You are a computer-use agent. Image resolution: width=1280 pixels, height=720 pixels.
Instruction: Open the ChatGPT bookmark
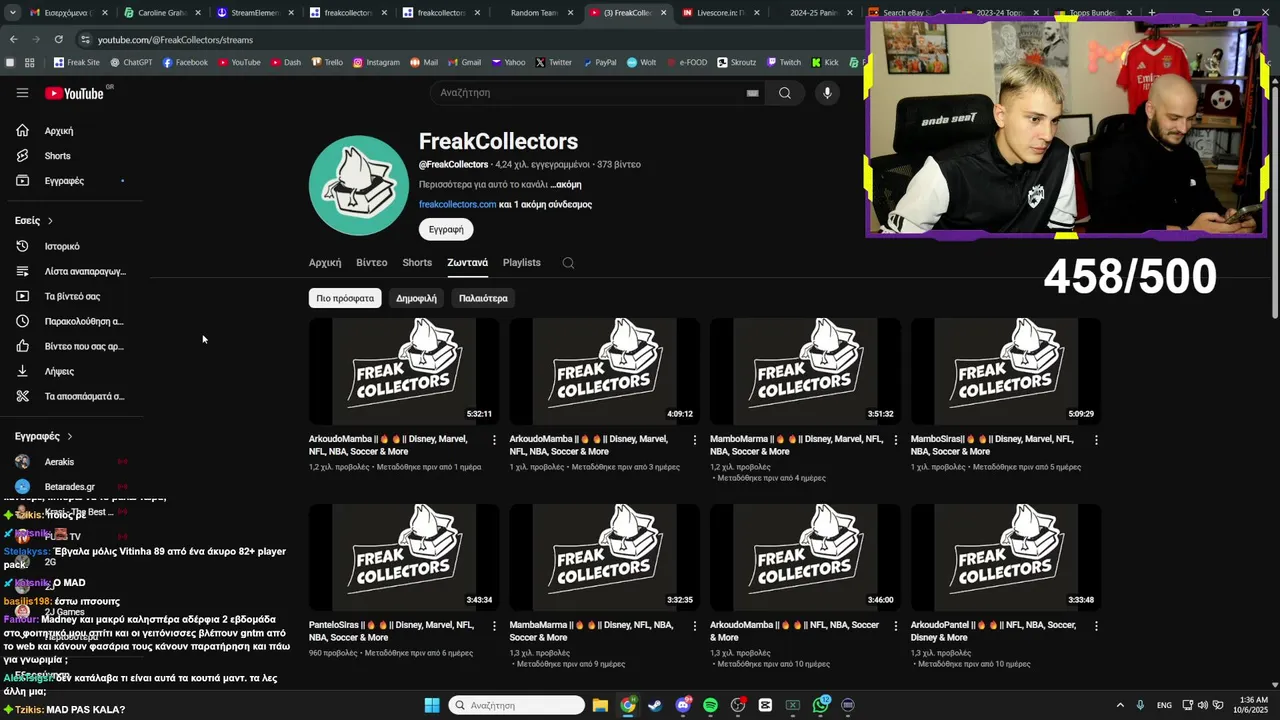click(130, 62)
